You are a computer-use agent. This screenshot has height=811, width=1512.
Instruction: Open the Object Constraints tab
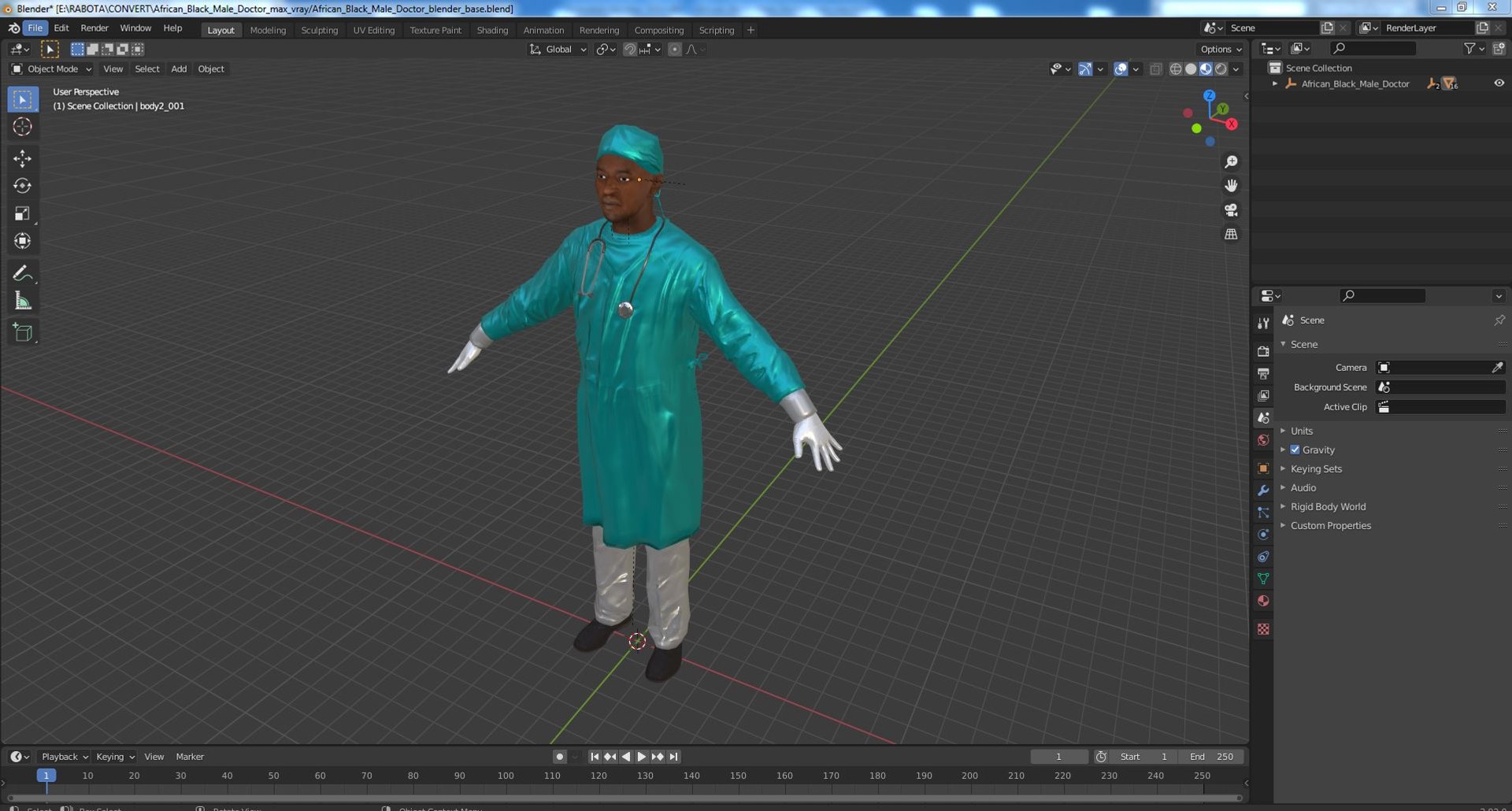(1263, 557)
